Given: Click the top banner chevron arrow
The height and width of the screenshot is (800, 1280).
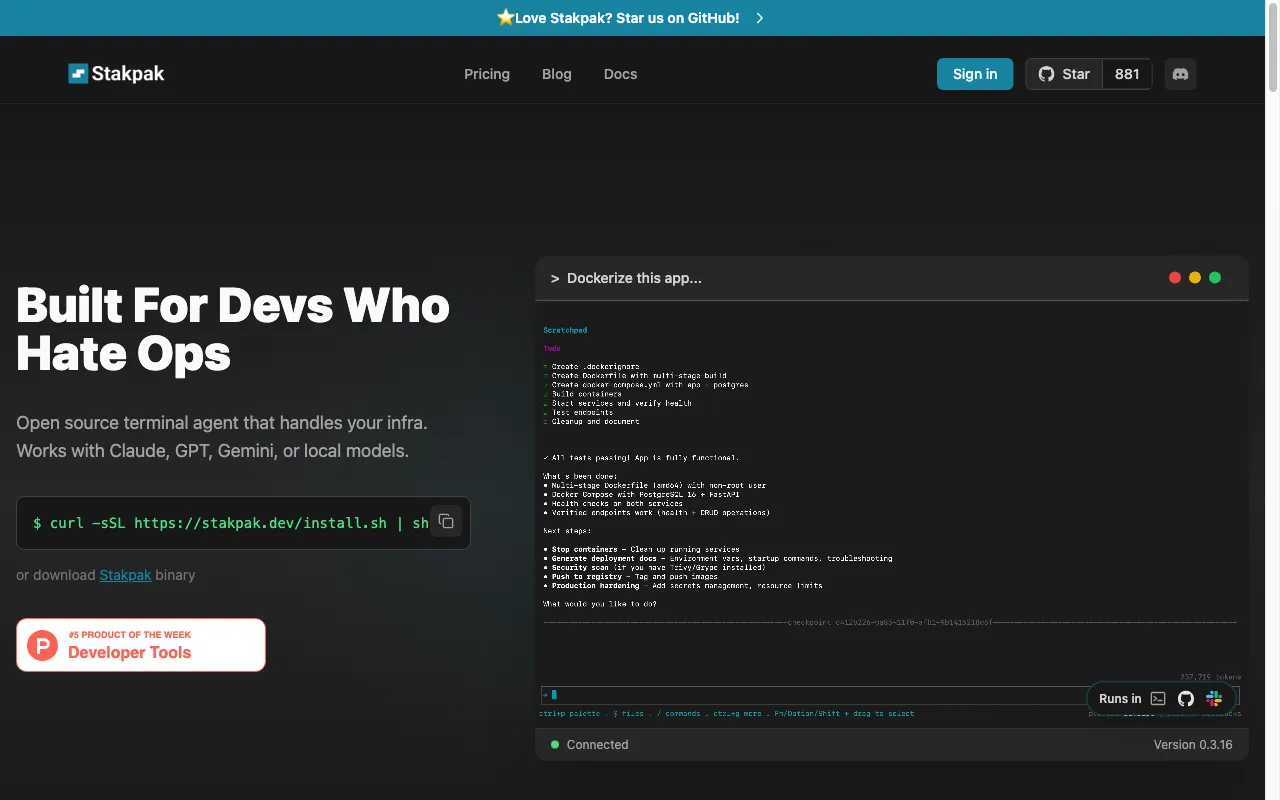Looking at the screenshot, I should click(x=760, y=18).
